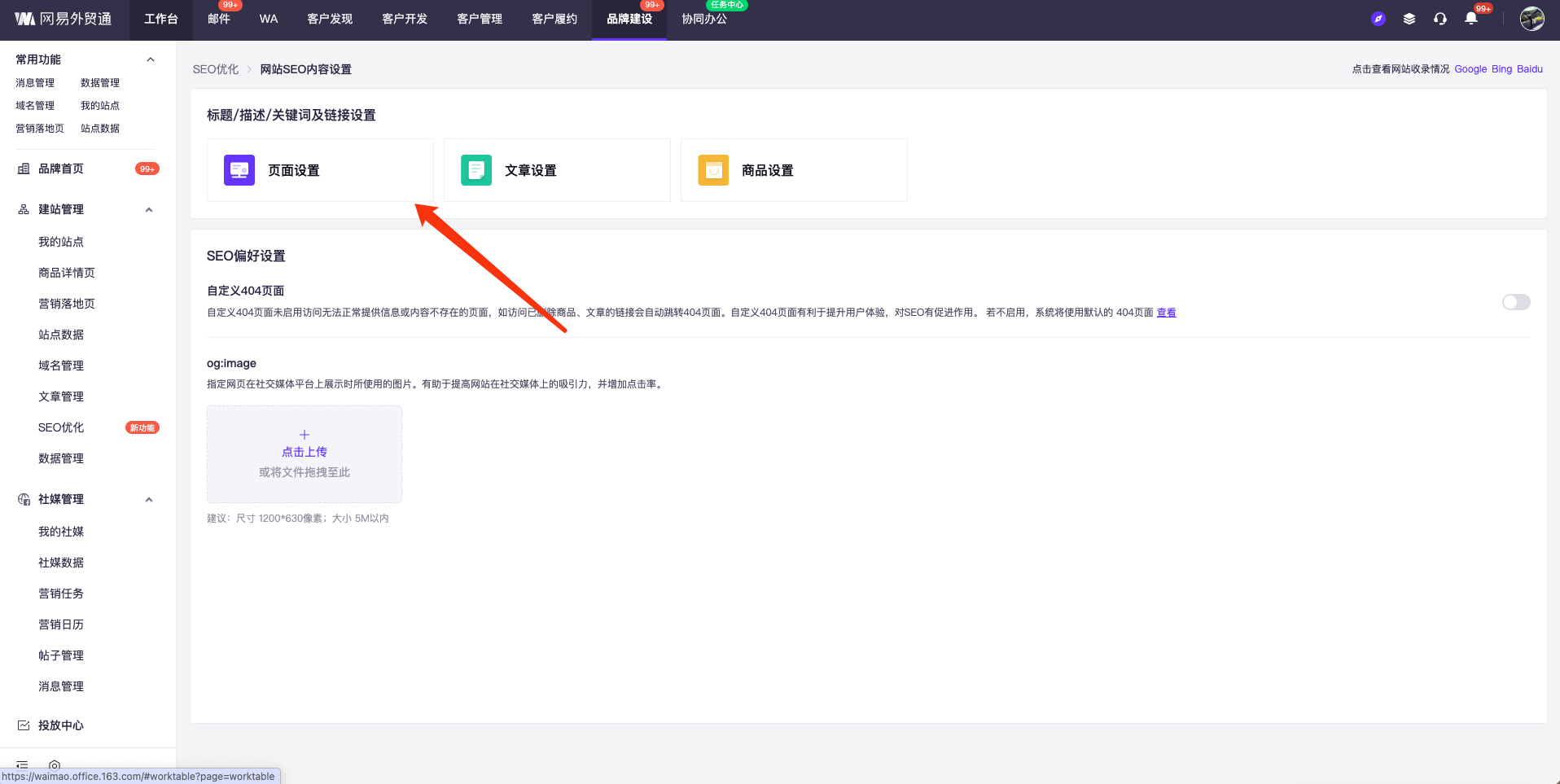Open the 邮件 top navigation tab
Viewport: 1560px width, 784px height.
pyautogui.click(x=218, y=19)
